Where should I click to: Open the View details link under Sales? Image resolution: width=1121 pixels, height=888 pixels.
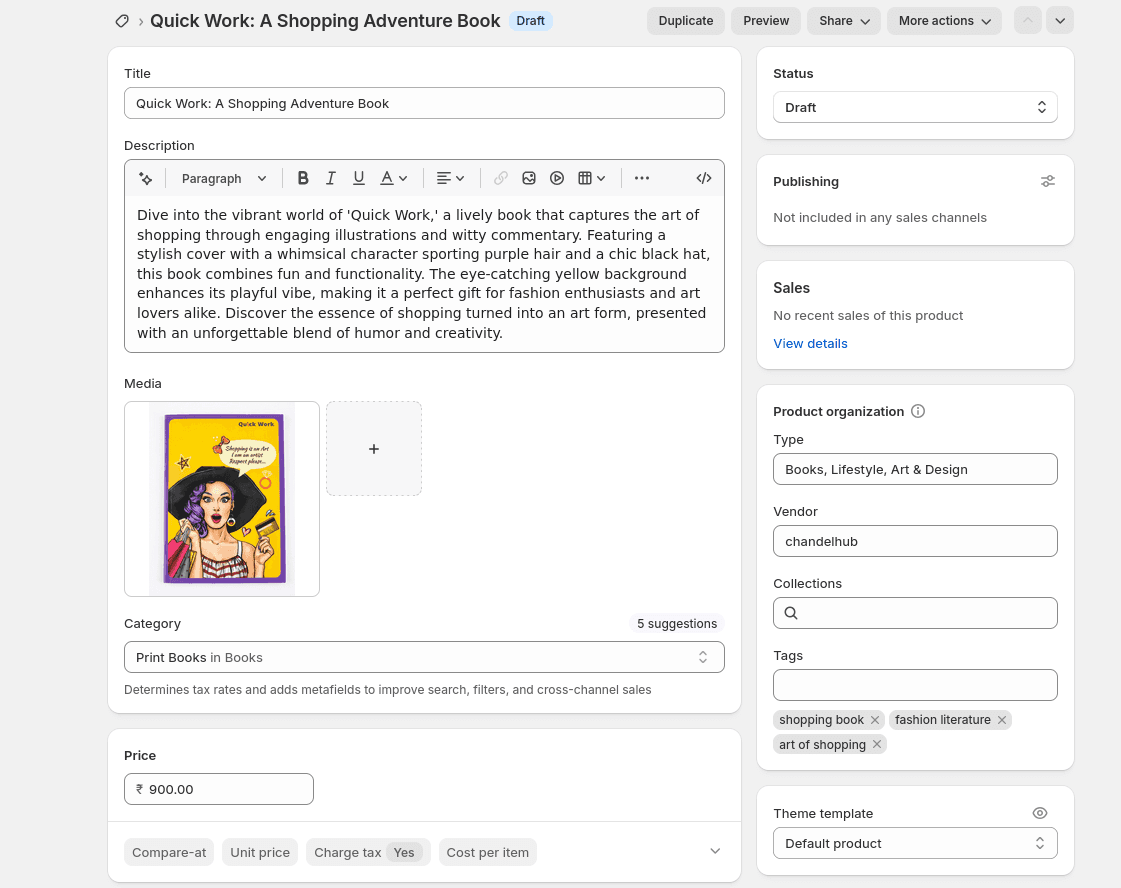click(x=810, y=344)
